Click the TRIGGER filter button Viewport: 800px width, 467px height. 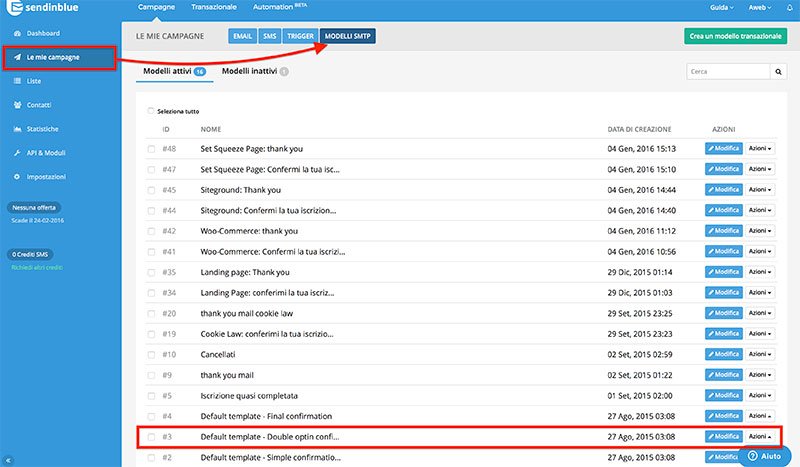tap(300, 36)
